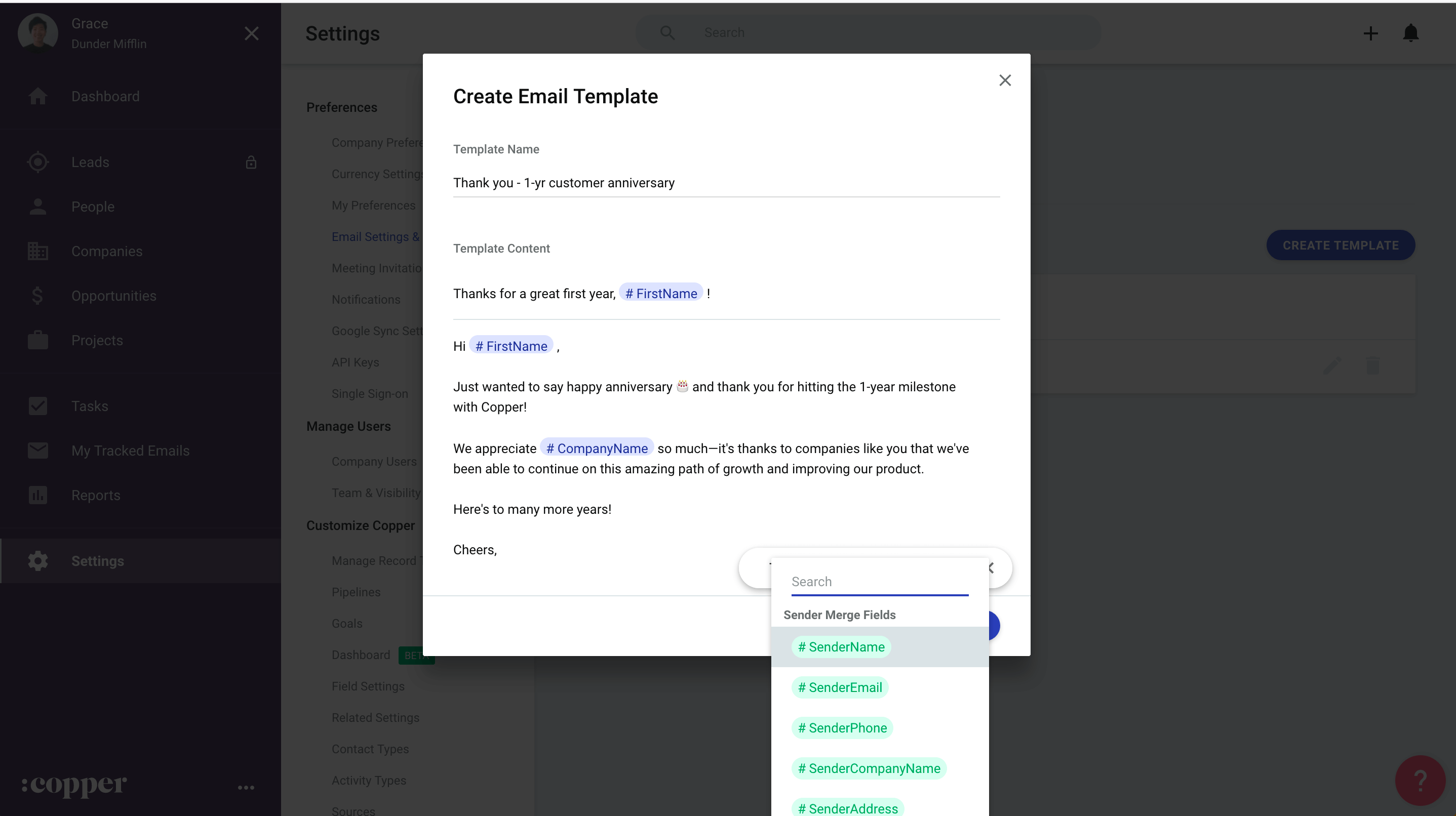Open Related Settings
This screenshot has height=816, width=1456.
(375, 717)
